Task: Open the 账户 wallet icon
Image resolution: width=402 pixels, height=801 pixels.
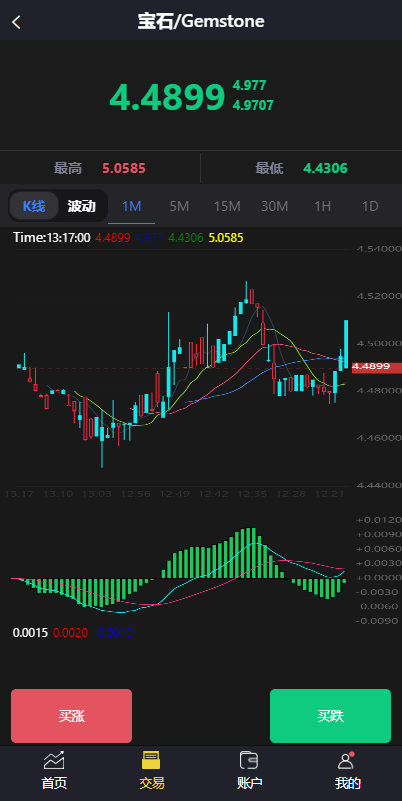Action: (249, 761)
